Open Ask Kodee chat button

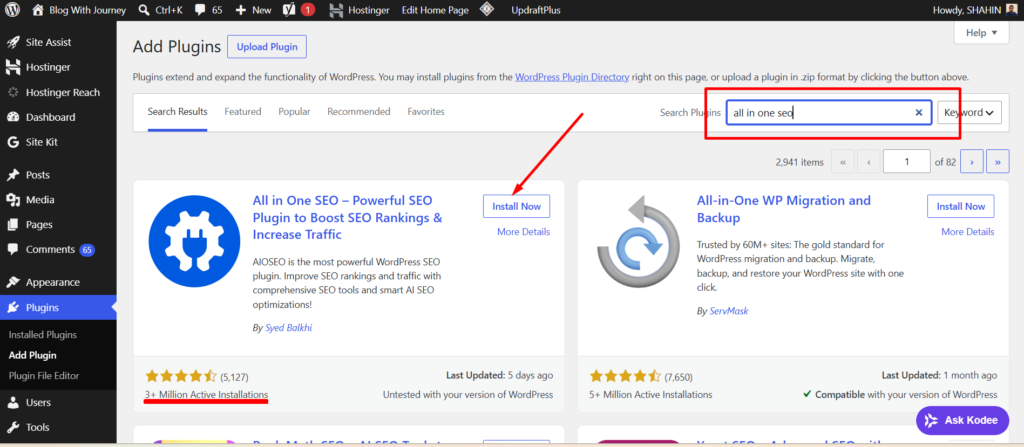pyautogui.click(x=962, y=420)
